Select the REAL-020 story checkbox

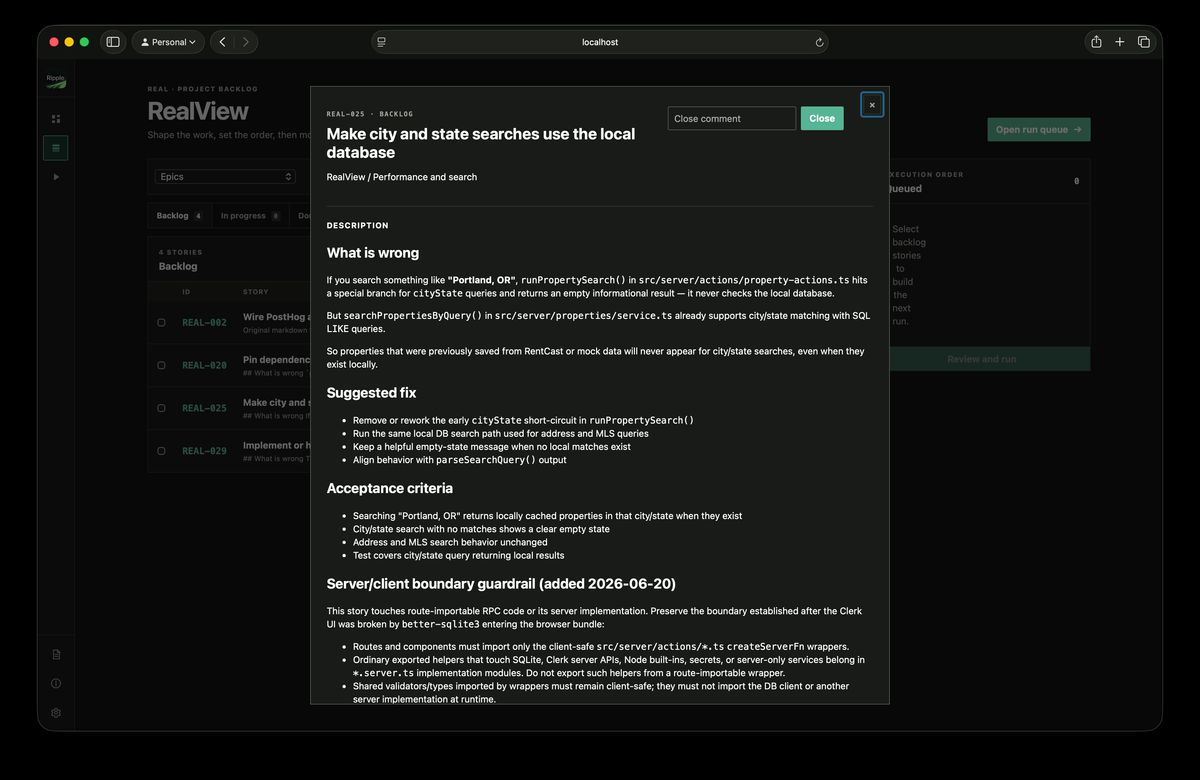click(161, 365)
